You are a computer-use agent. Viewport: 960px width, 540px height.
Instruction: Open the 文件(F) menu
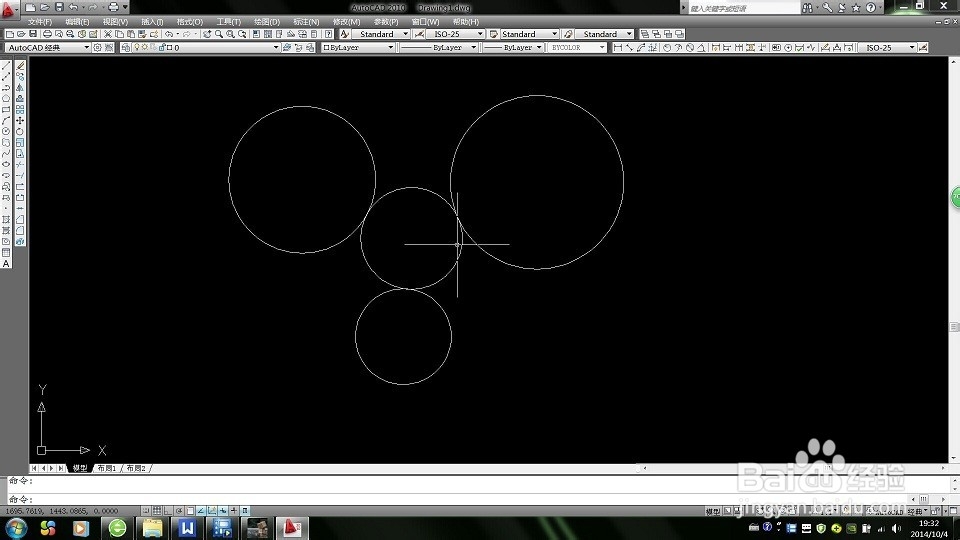40,21
